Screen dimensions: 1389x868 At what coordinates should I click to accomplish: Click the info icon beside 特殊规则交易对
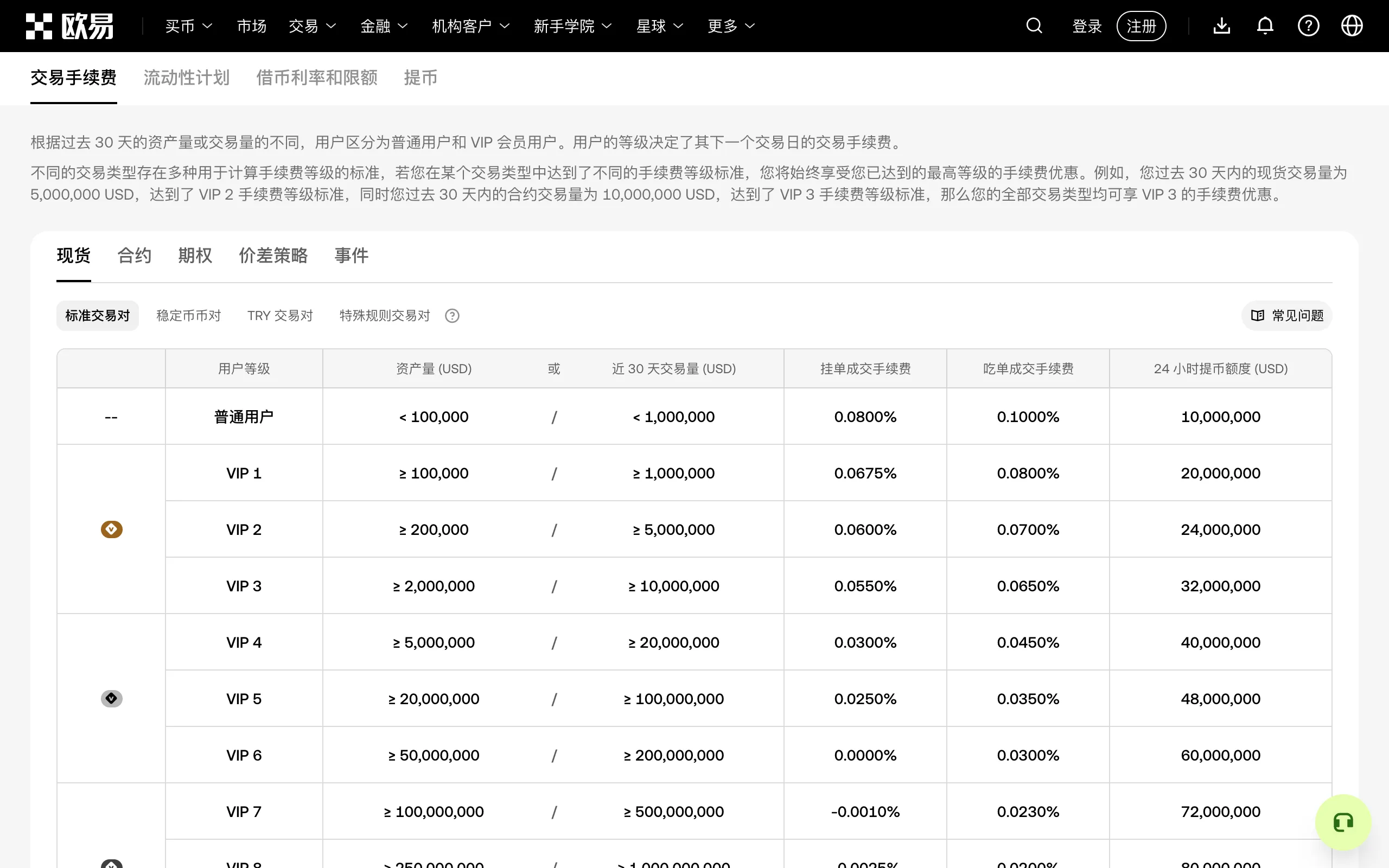tap(453, 316)
